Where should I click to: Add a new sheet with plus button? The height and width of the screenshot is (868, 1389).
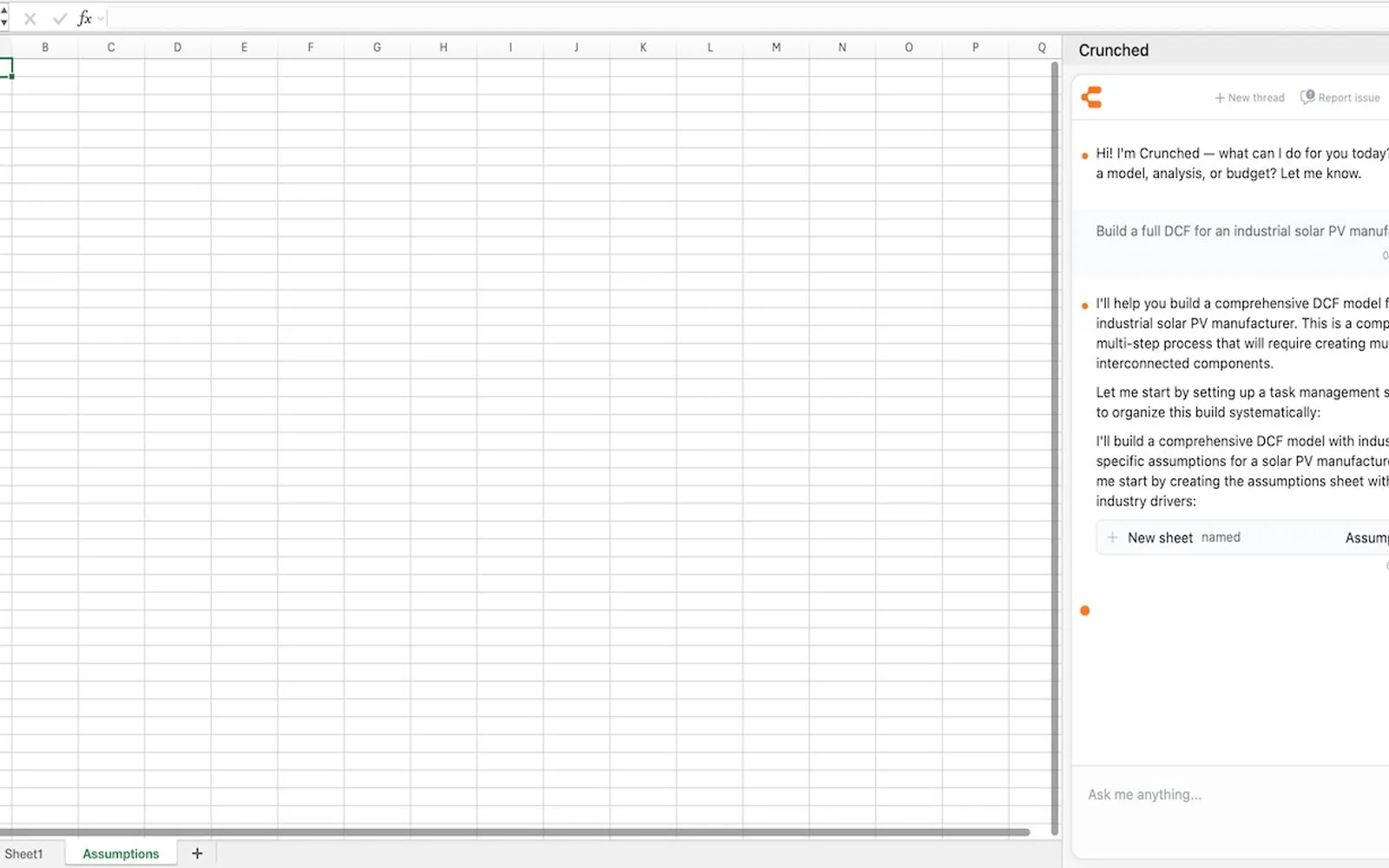click(x=197, y=854)
